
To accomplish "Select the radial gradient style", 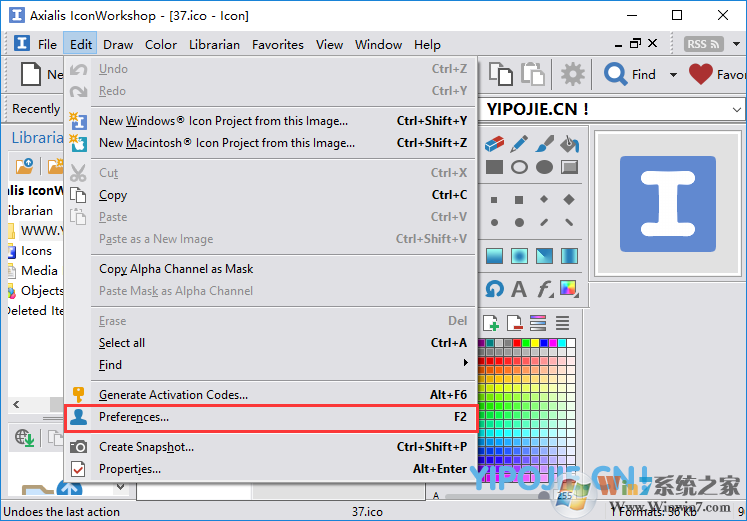I will point(519,256).
